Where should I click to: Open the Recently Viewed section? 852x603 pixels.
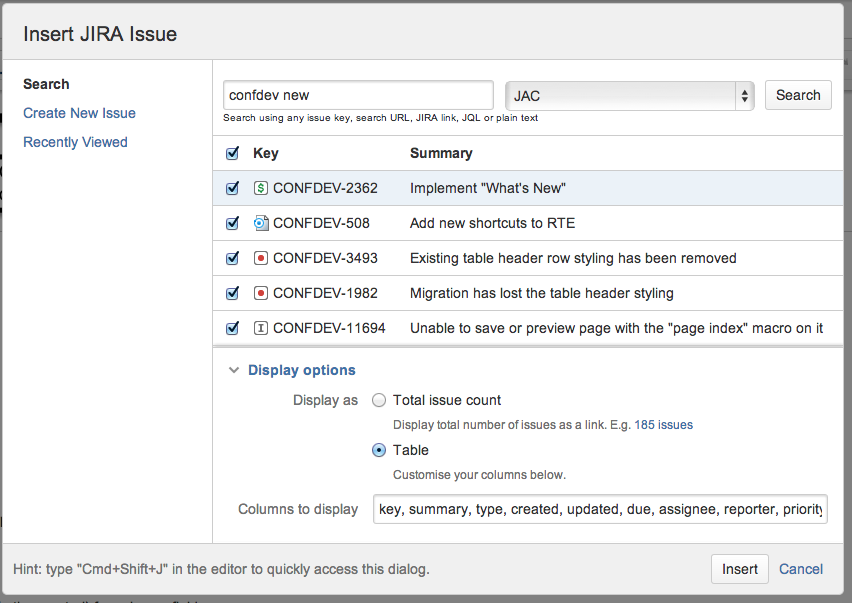pos(75,142)
